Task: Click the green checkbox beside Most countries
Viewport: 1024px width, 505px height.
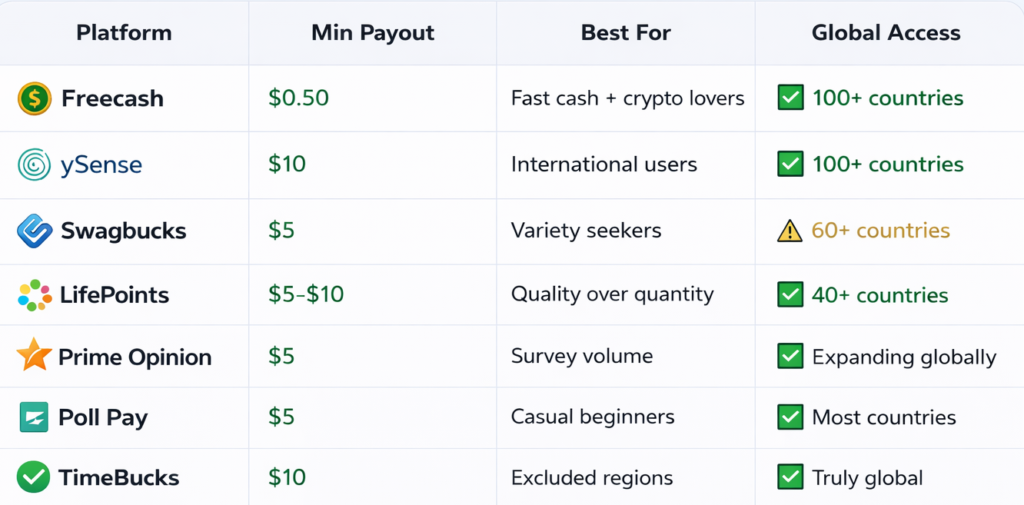Action: click(x=790, y=417)
